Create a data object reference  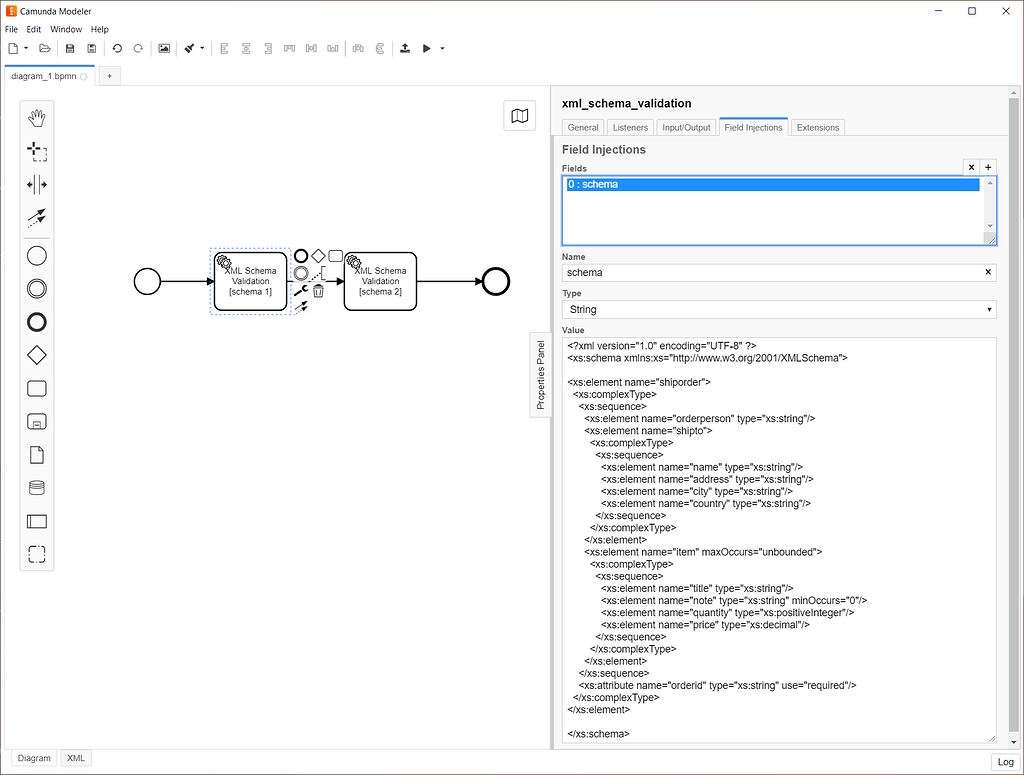pos(37,455)
